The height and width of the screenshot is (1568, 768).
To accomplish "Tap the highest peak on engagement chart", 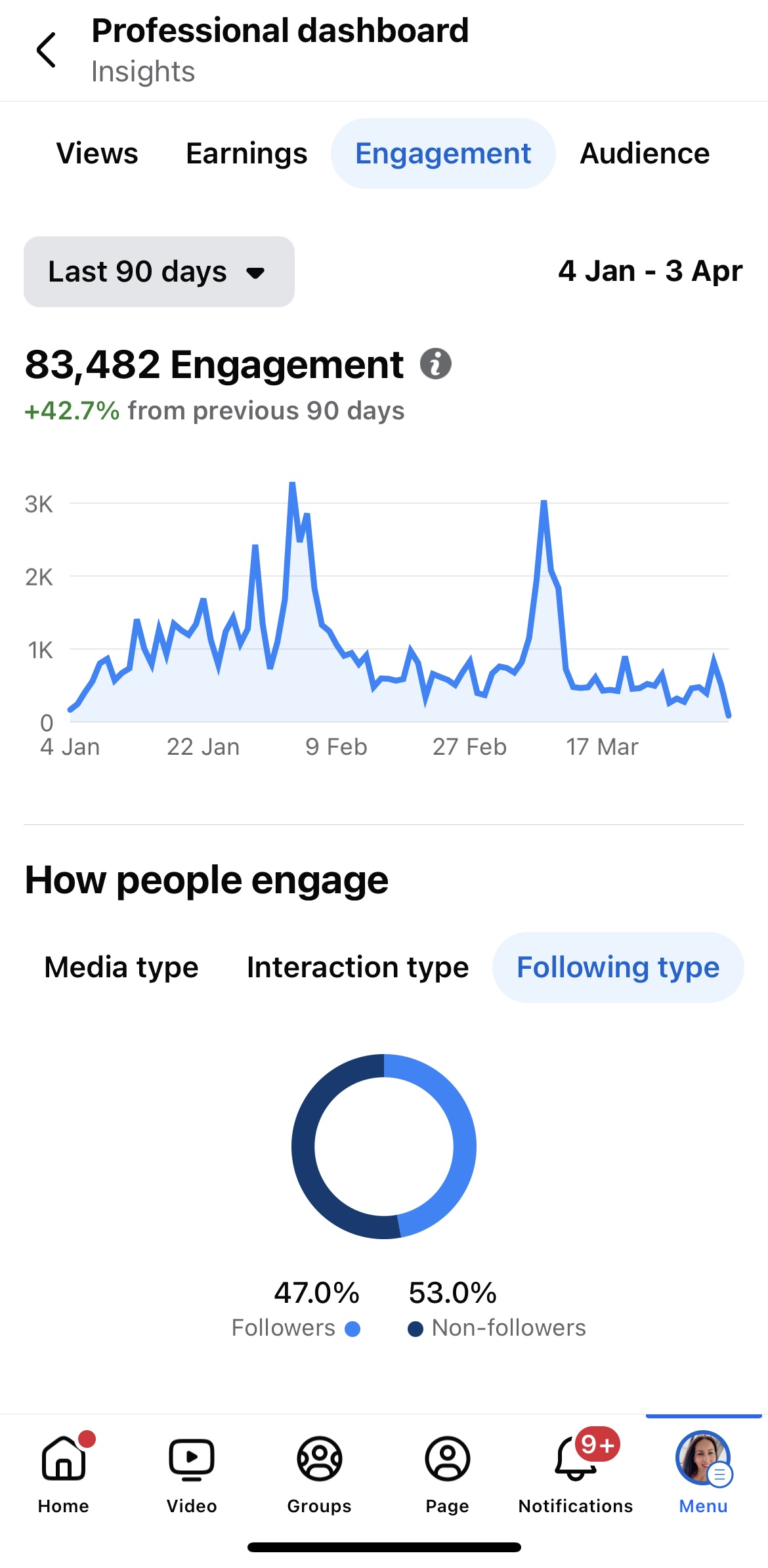I will (292, 484).
